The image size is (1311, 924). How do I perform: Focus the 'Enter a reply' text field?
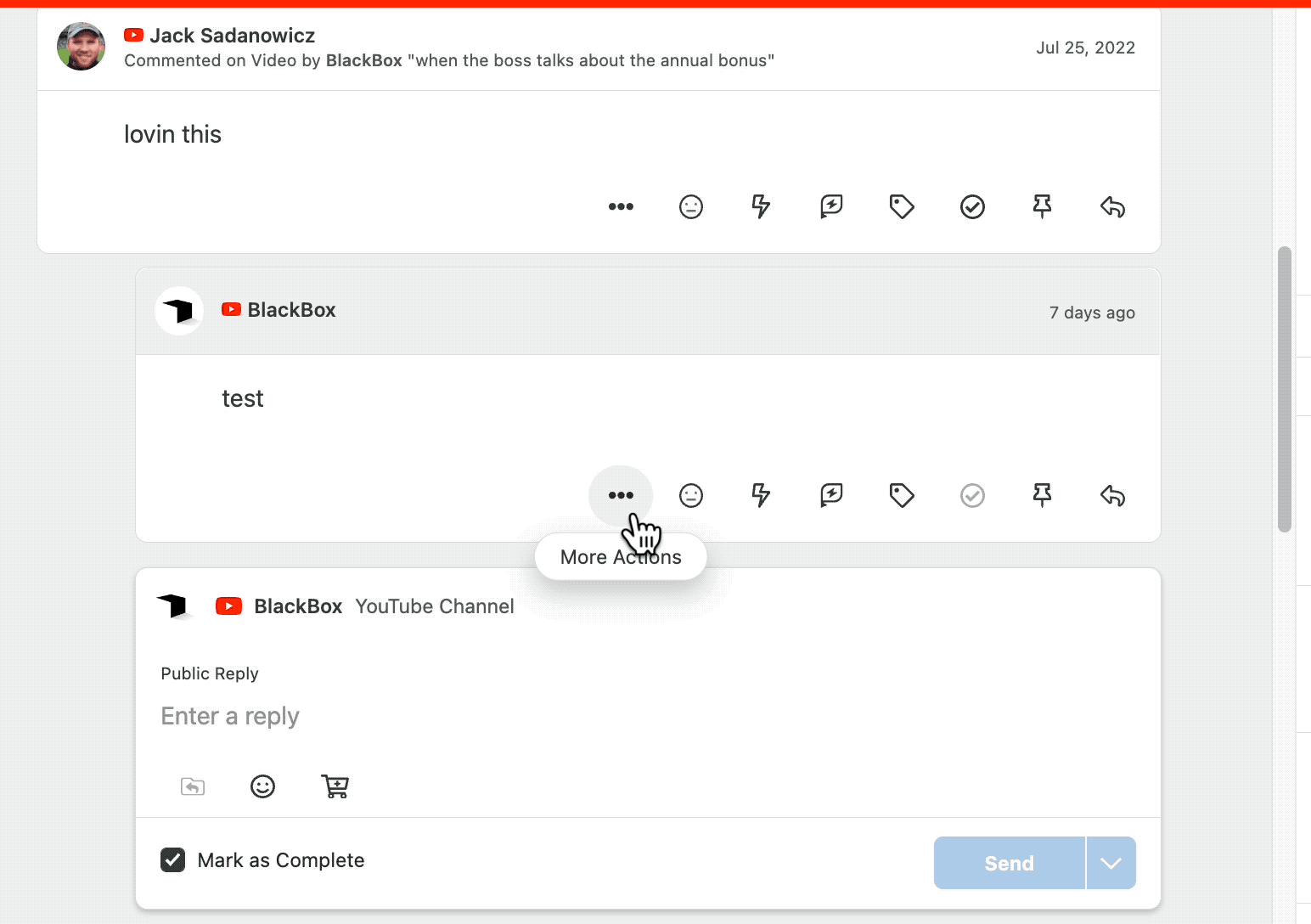(x=648, y=716)
